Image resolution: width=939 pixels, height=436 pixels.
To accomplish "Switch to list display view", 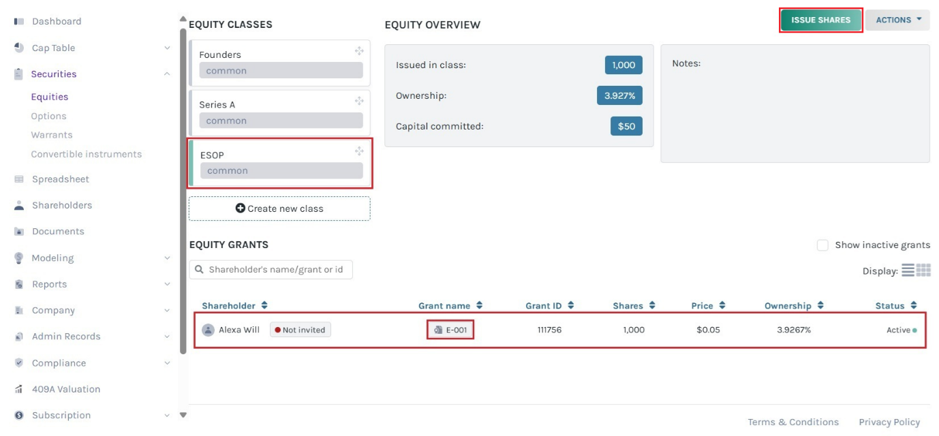I will point(908,270).
